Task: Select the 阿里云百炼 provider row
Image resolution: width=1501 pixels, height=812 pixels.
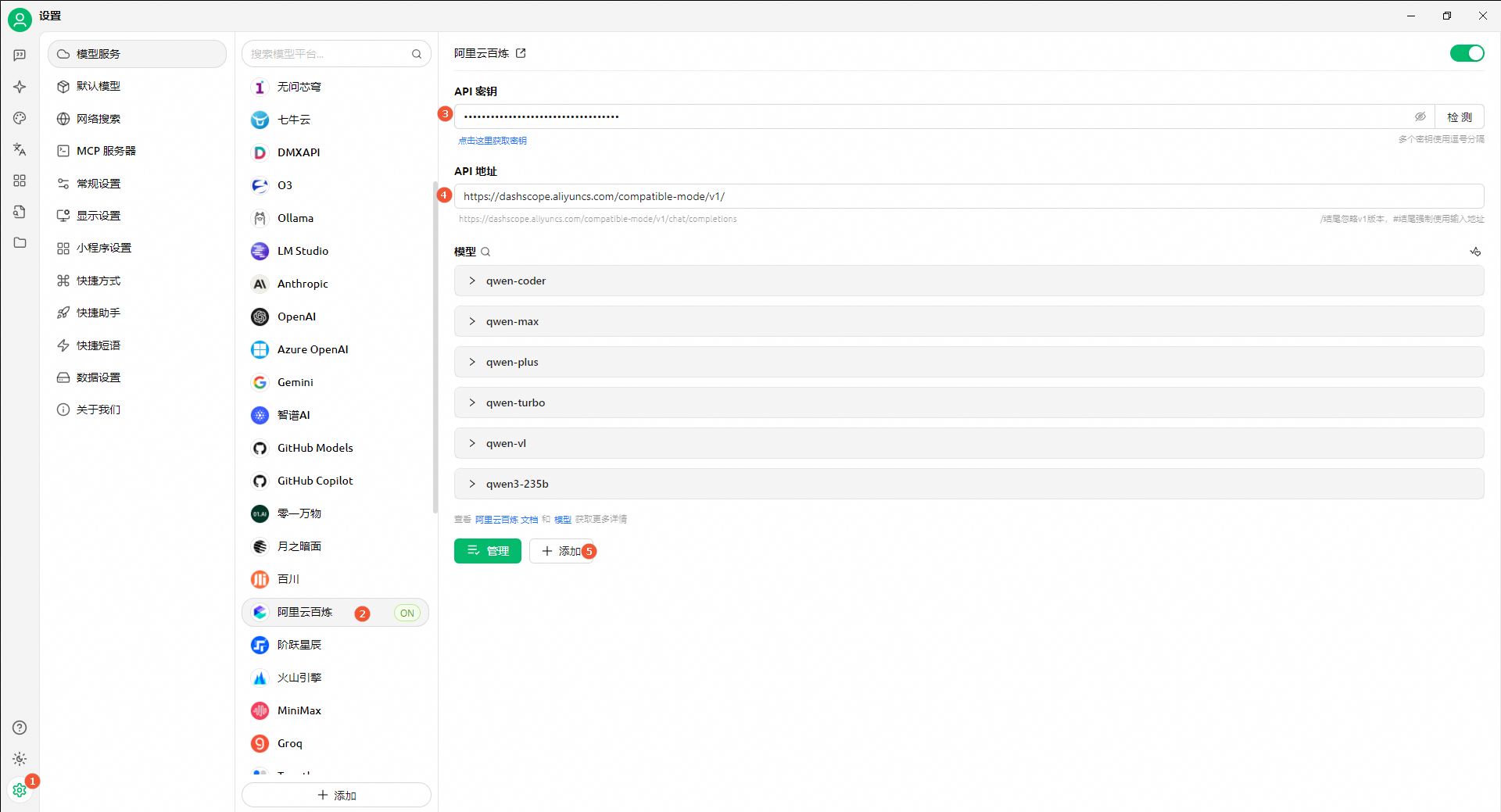Action: coord(335,613)
